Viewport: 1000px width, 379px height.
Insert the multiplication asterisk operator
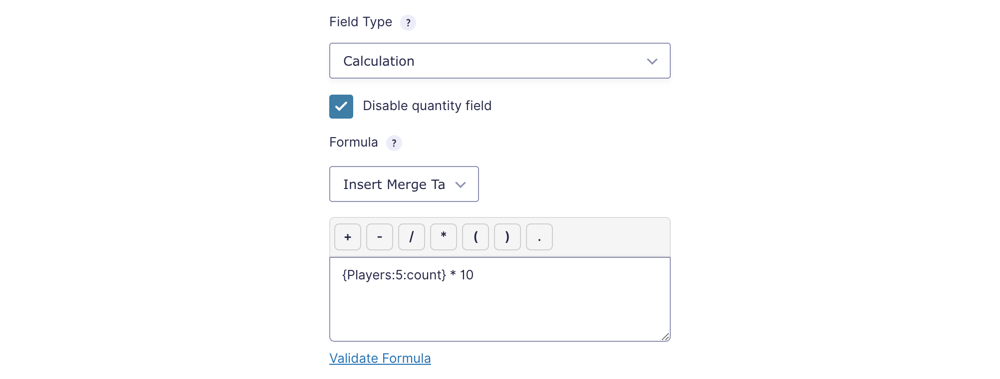(x=443, y=237)
